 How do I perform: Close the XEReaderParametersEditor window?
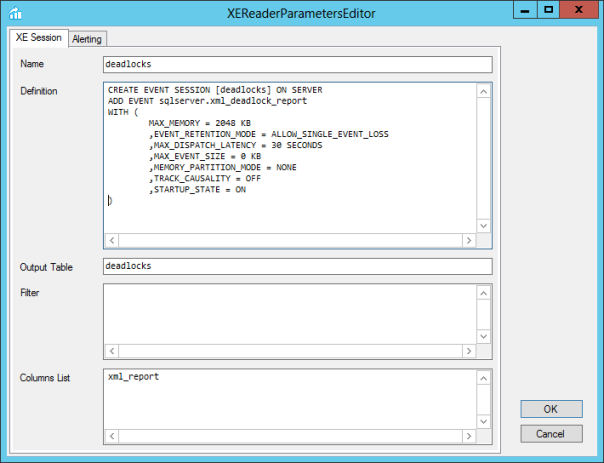(x=579, y=10)
